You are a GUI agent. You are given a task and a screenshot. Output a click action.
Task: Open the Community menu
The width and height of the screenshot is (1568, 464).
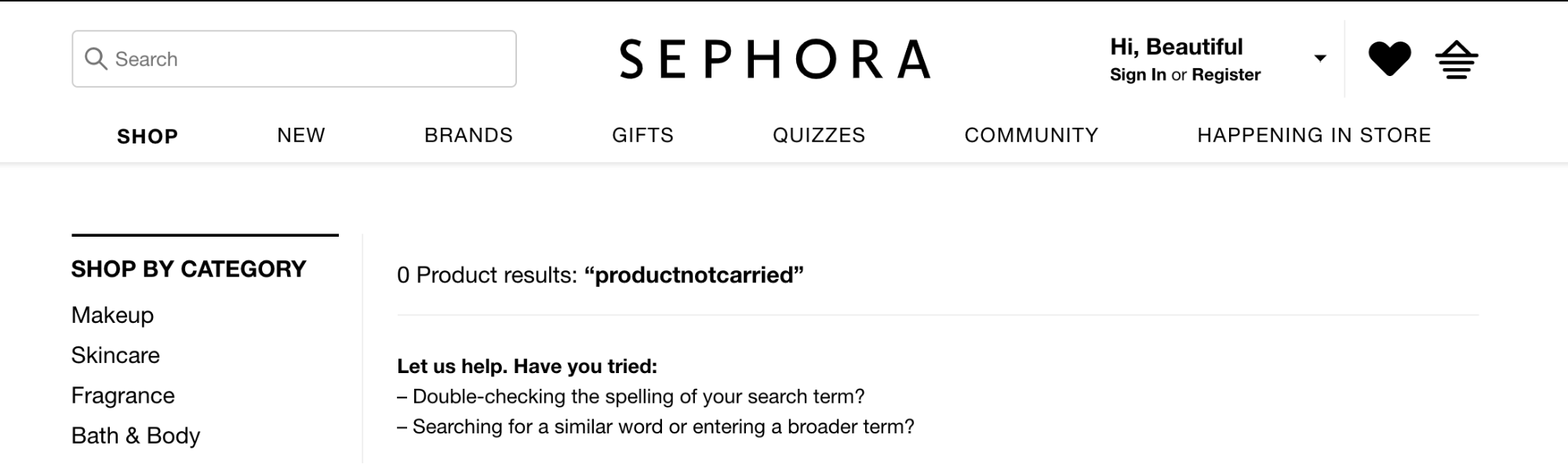tap(1031, 136)
